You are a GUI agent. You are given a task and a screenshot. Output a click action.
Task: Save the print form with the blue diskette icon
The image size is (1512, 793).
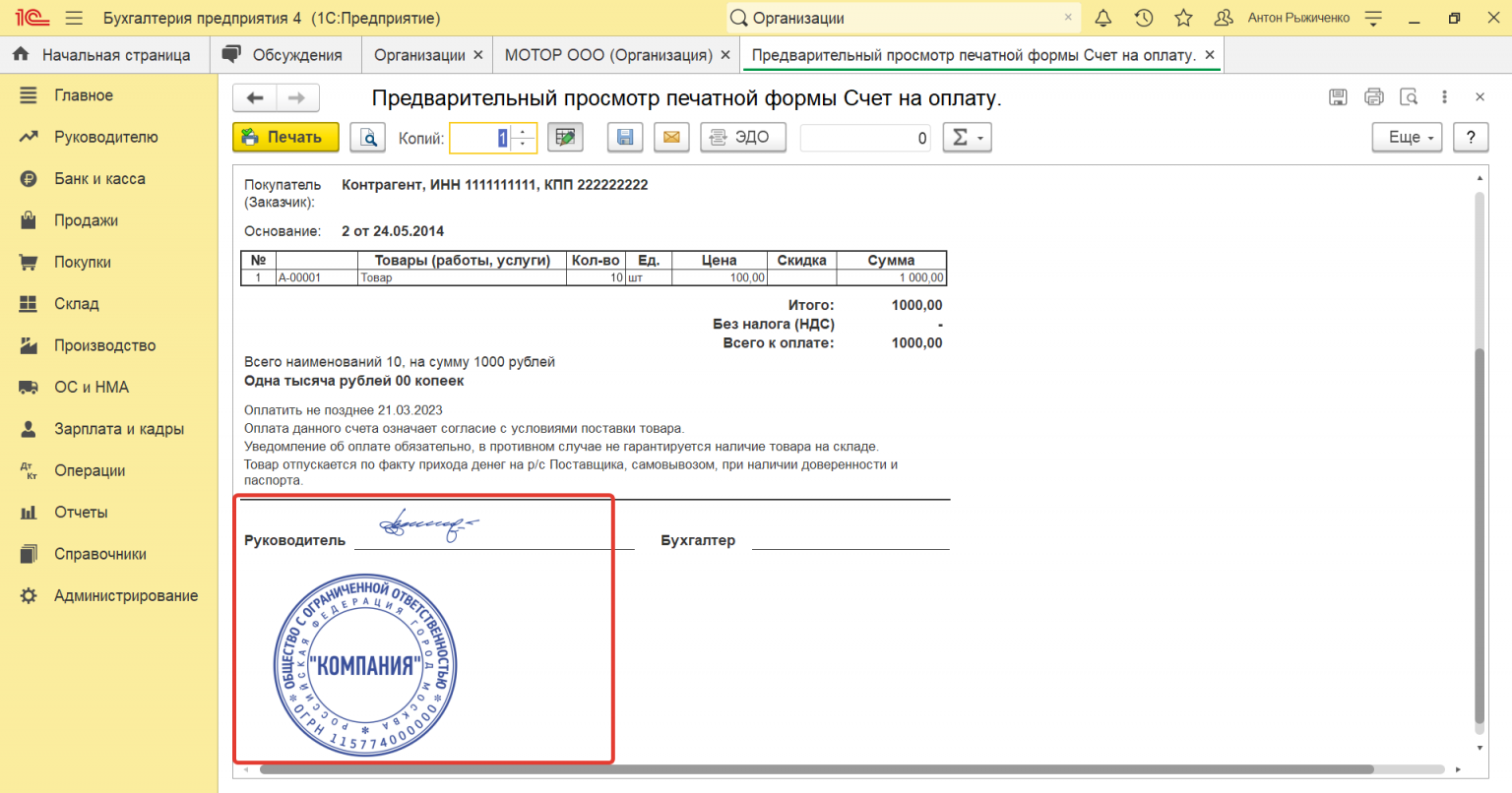tap(625, 138)
